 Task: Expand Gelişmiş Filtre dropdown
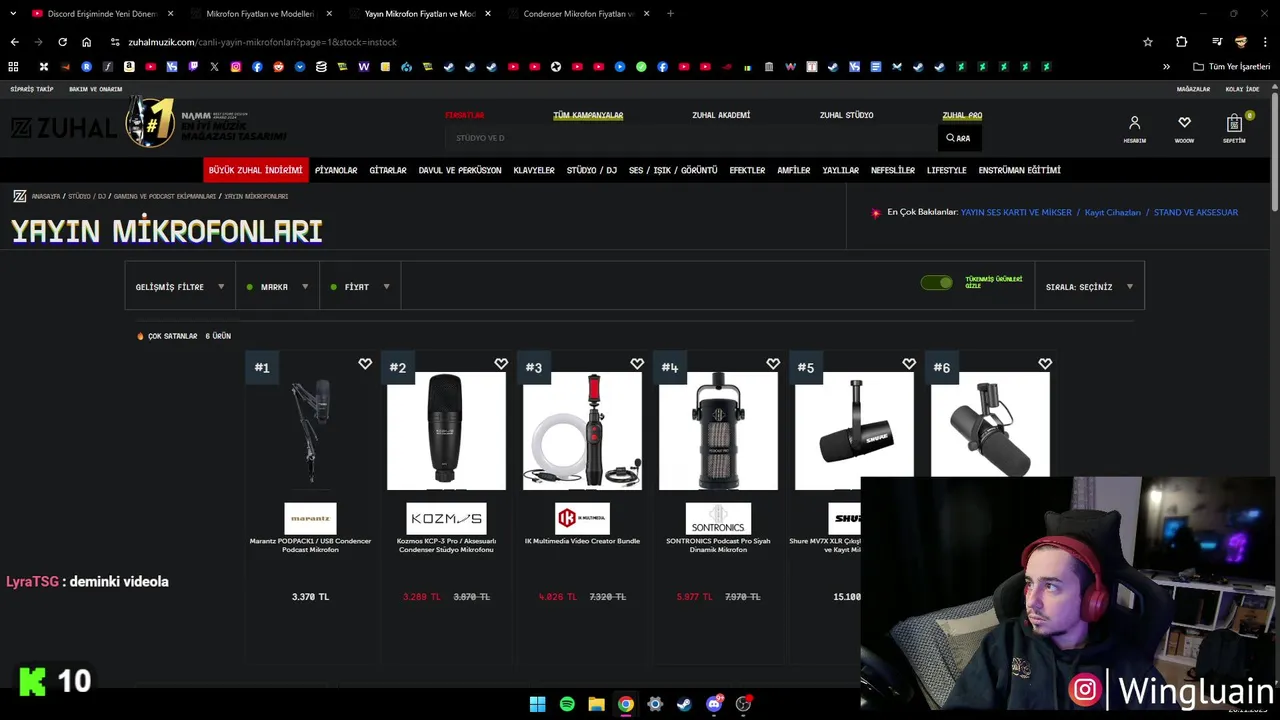180,287
